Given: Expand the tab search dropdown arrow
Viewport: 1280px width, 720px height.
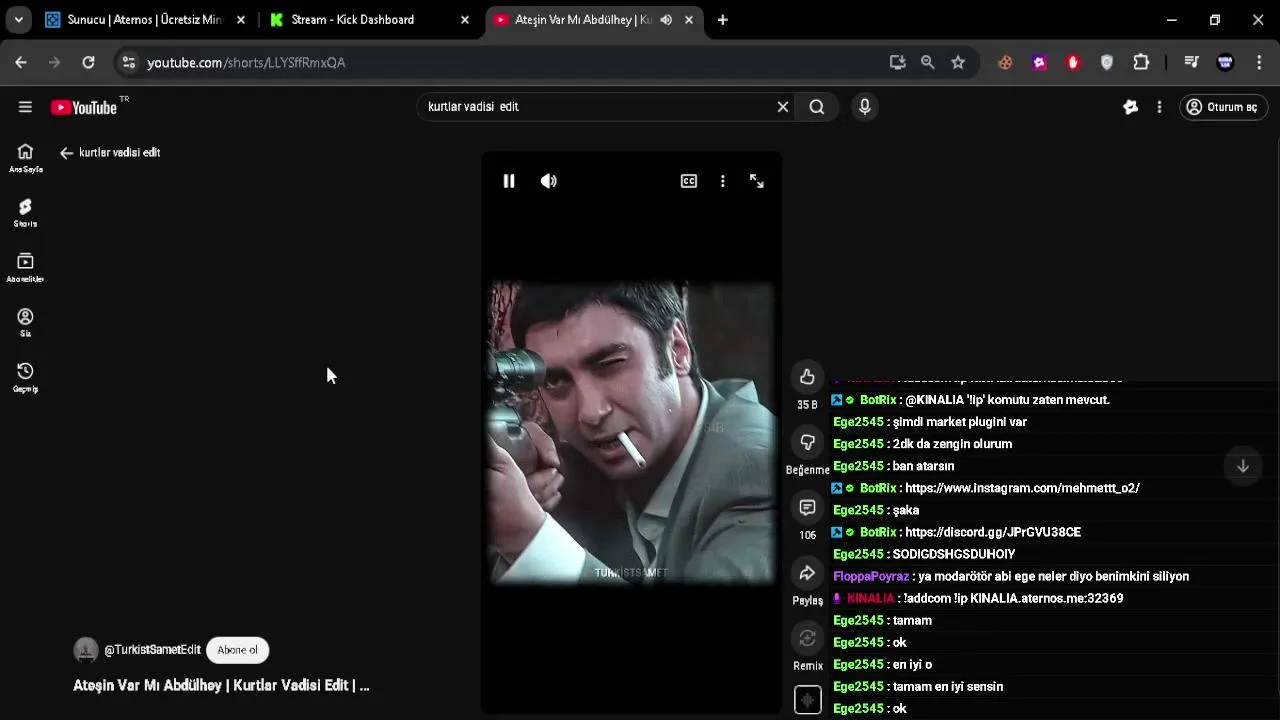Looking at the screenshot, I should tap(18, 20).
